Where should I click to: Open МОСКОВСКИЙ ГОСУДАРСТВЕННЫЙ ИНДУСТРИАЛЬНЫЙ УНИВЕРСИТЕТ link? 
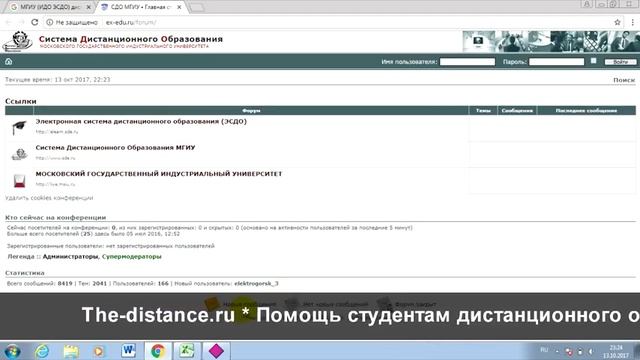click(159, 173)
